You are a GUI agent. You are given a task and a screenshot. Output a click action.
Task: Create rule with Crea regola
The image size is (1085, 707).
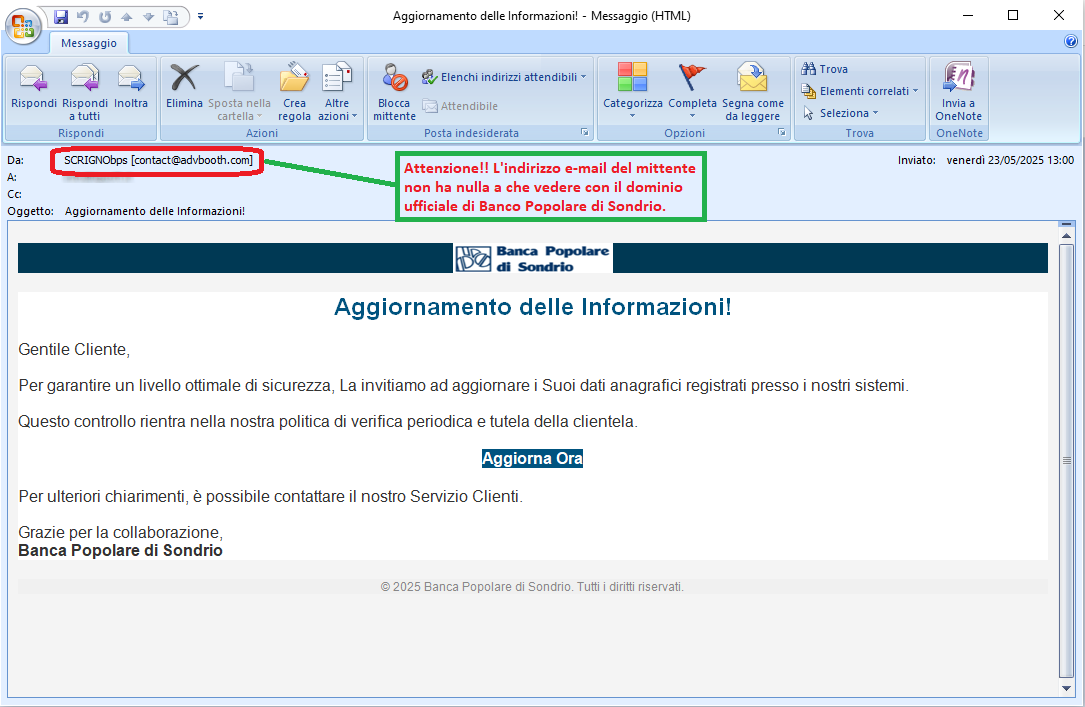point(294,90)
